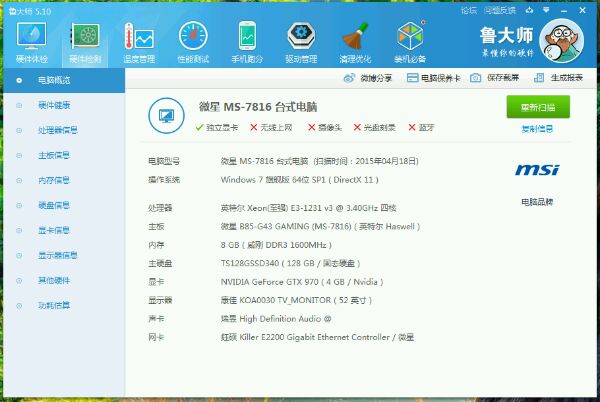Click the 蓝牙 bluetooth status indicator
The width and height of the screenshot is (600, 402).
[421, 127]
